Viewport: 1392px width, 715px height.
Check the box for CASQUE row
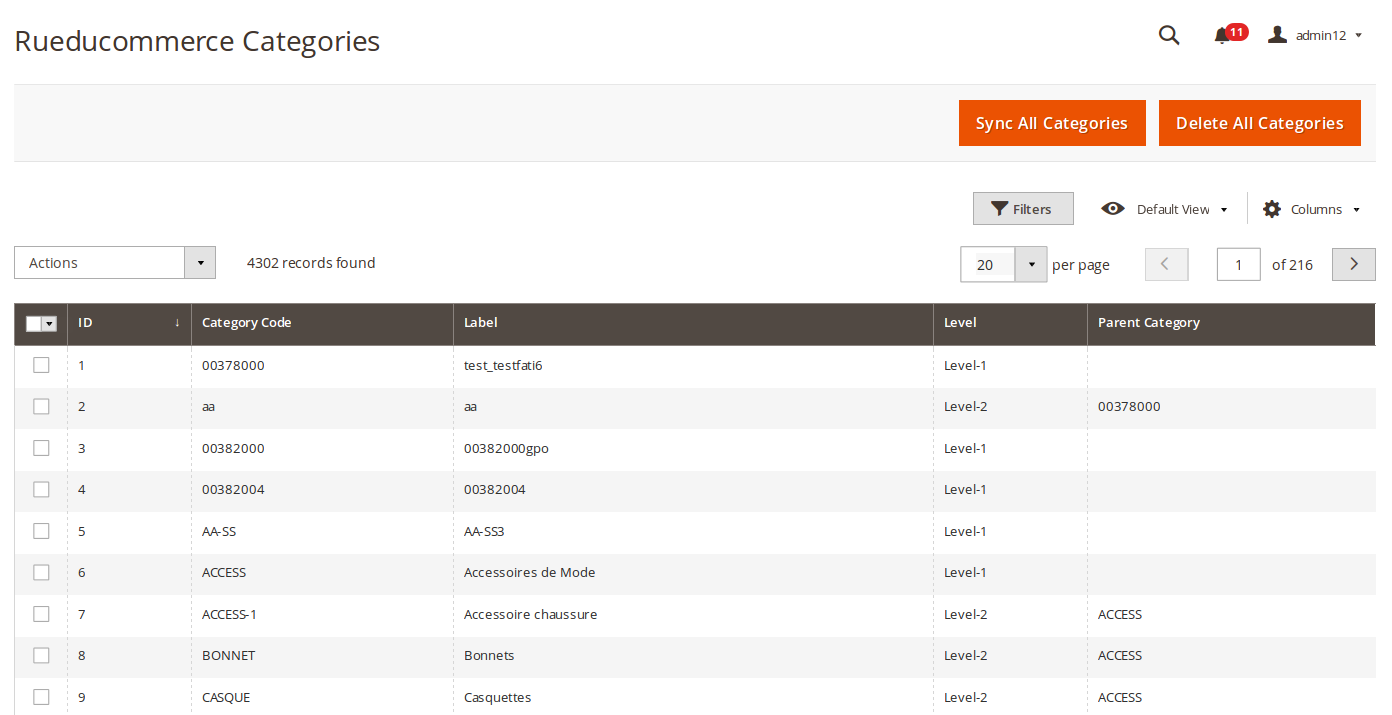(x=41, y=697)
